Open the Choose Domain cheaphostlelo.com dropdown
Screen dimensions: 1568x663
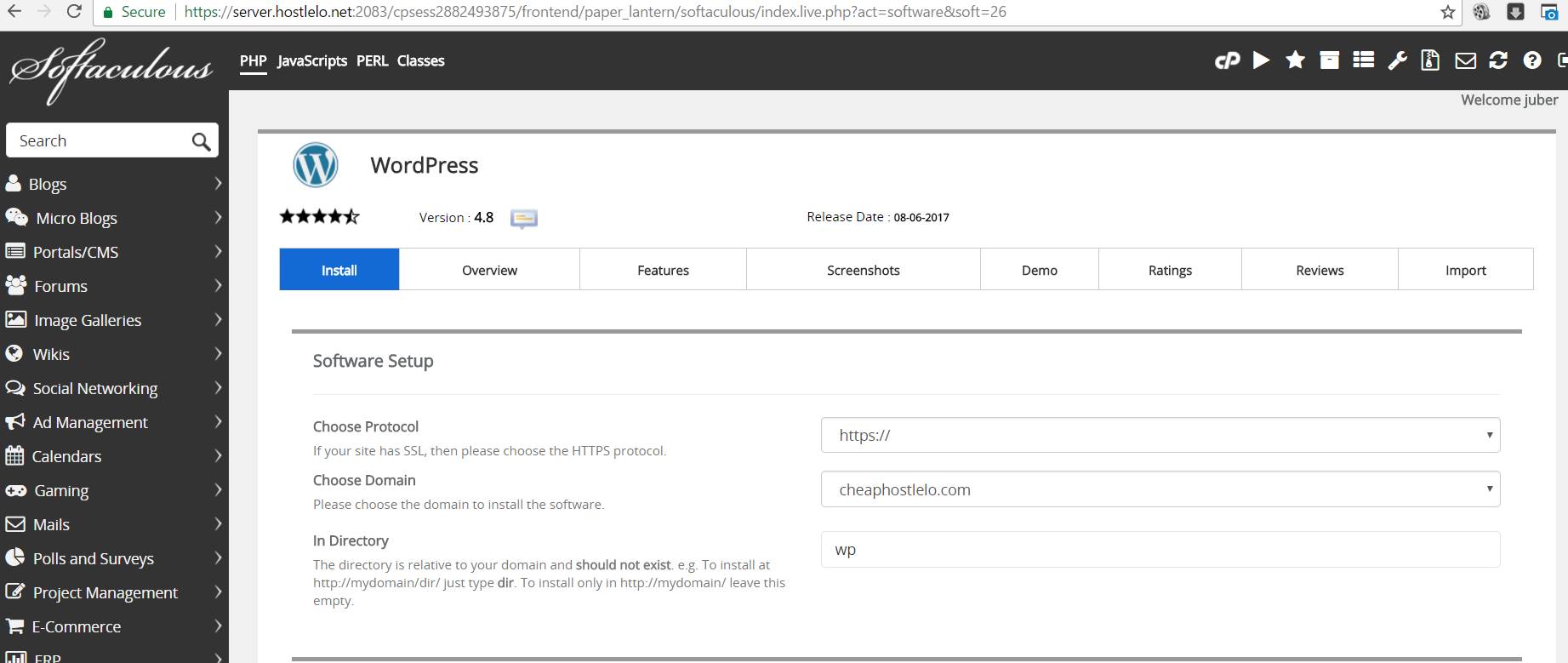tap(1160, 489)
